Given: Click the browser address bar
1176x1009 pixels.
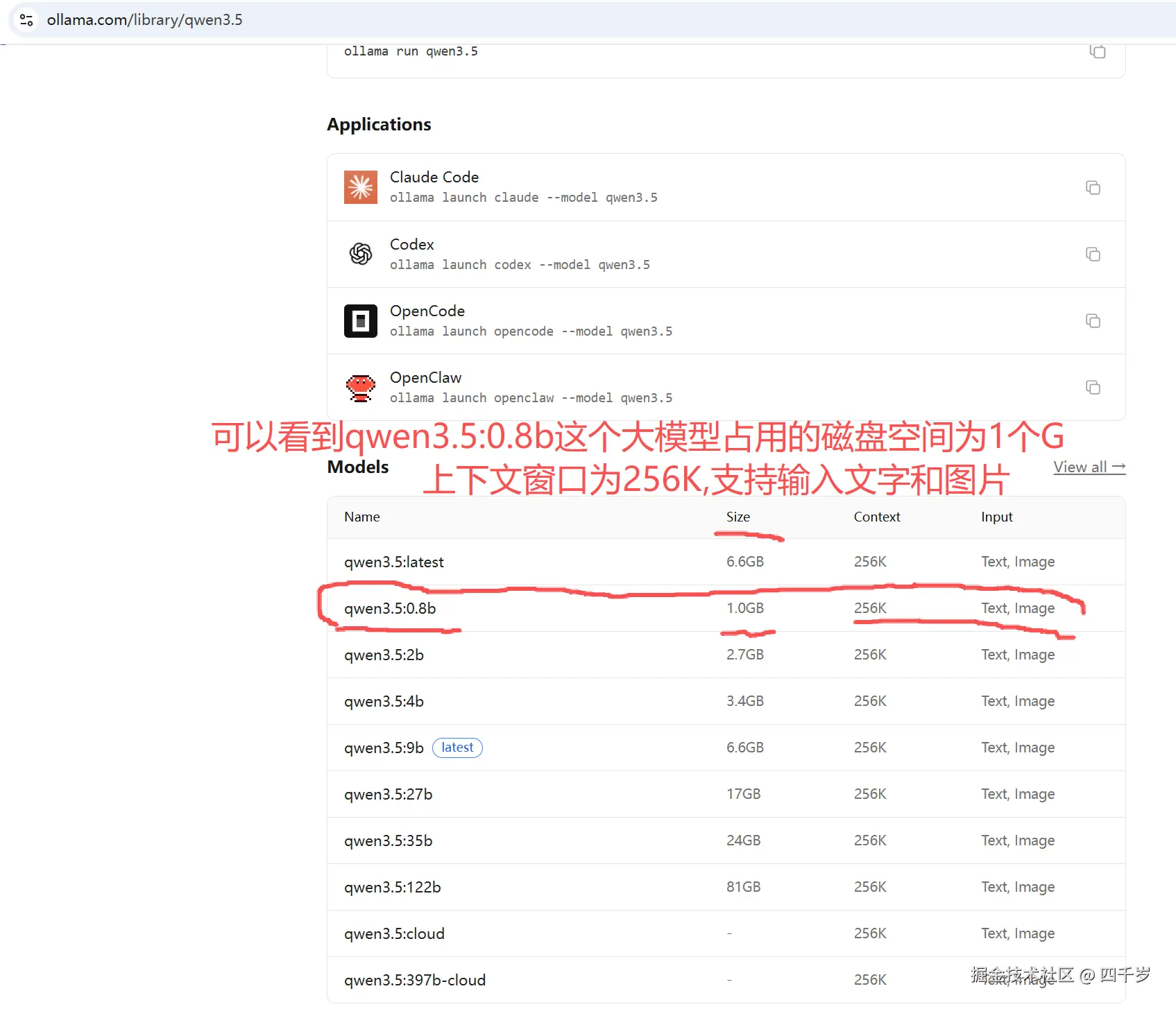Looking at the screenshot, I should point(278,19).
